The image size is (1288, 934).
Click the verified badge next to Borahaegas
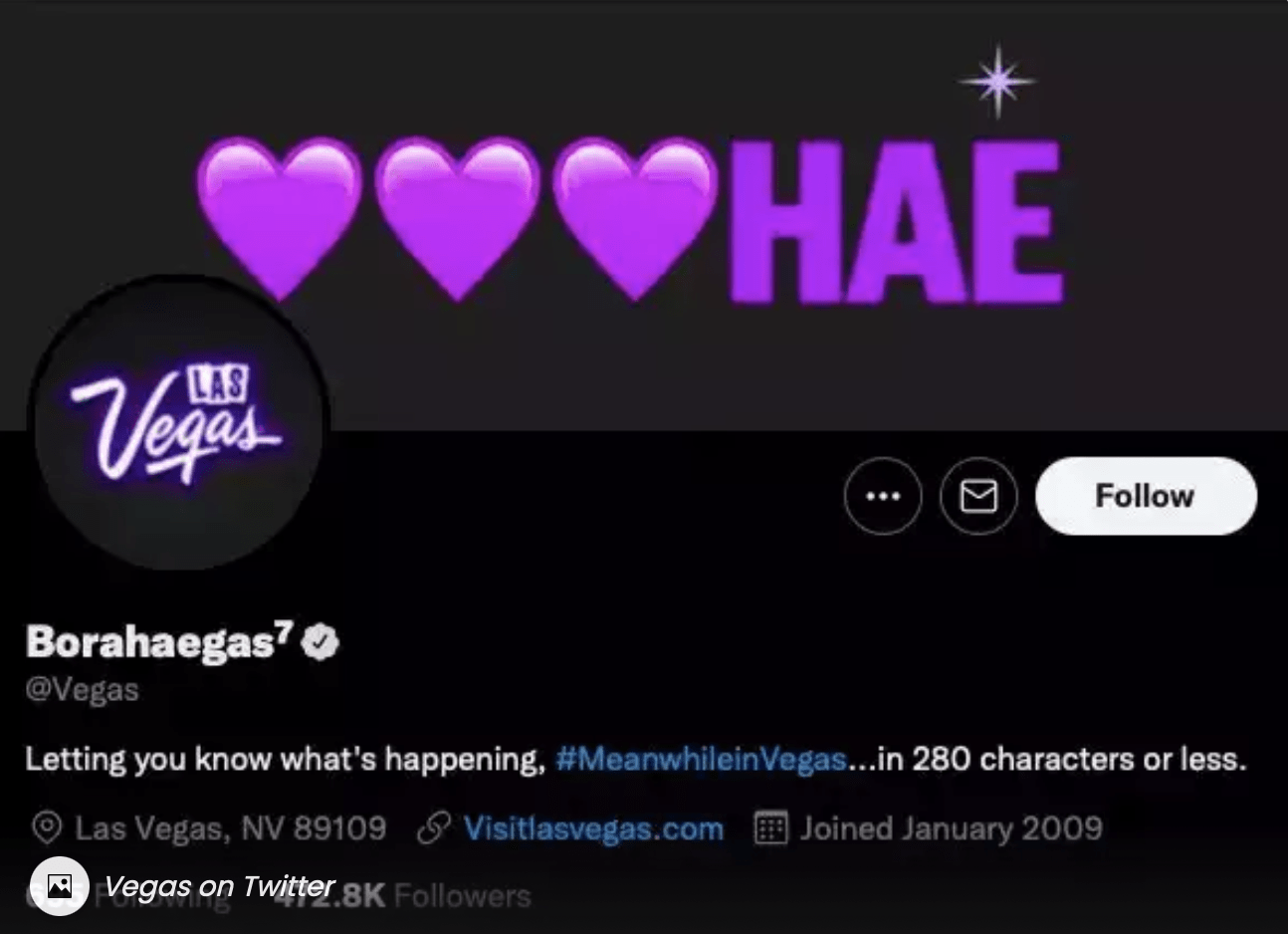pos(321,643)
